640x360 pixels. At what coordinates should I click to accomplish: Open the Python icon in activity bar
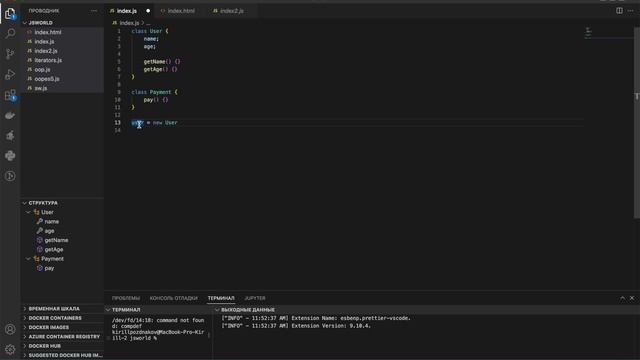pyautogui.click(x=10, y=156)
